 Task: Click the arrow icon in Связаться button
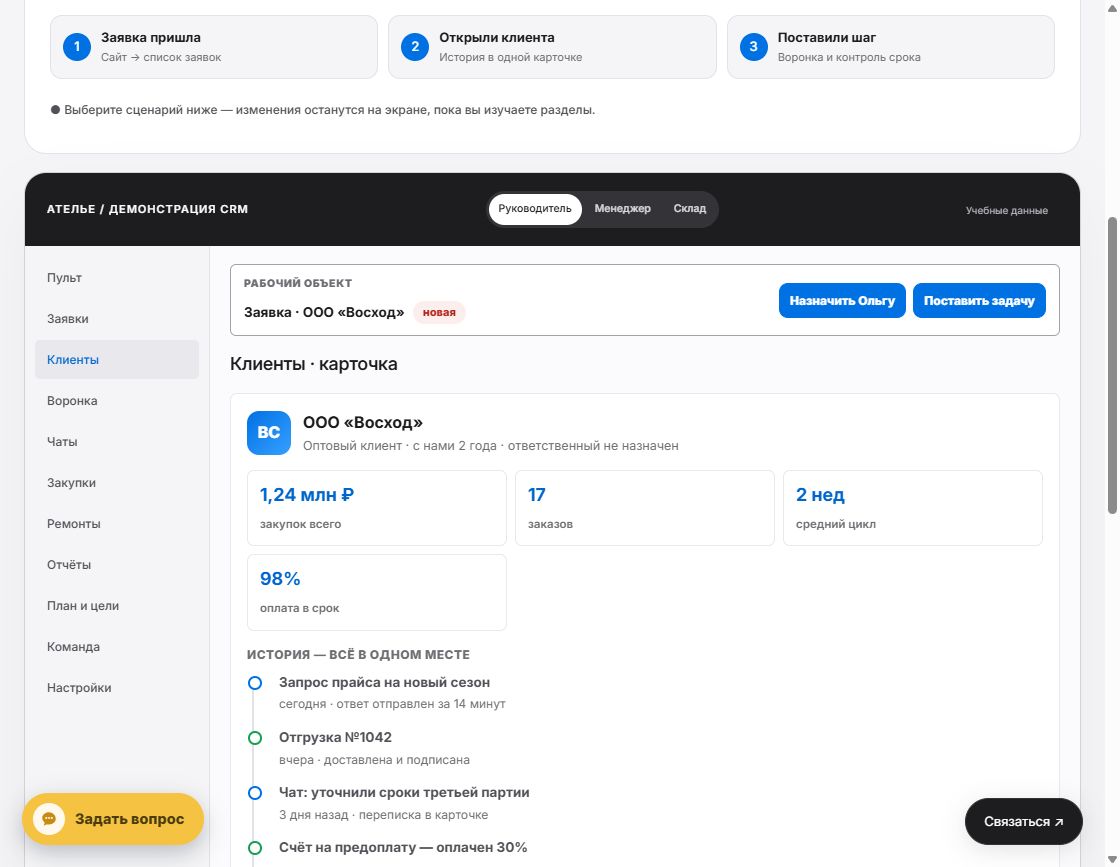[1059, 822]
